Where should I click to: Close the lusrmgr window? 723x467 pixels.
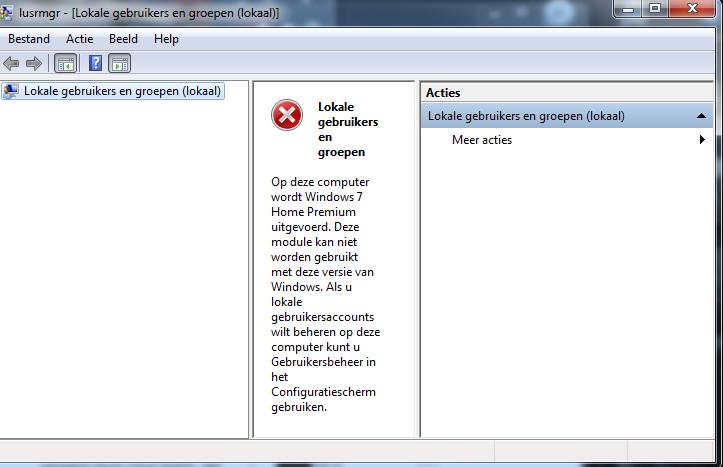click(x=692, y=8)
